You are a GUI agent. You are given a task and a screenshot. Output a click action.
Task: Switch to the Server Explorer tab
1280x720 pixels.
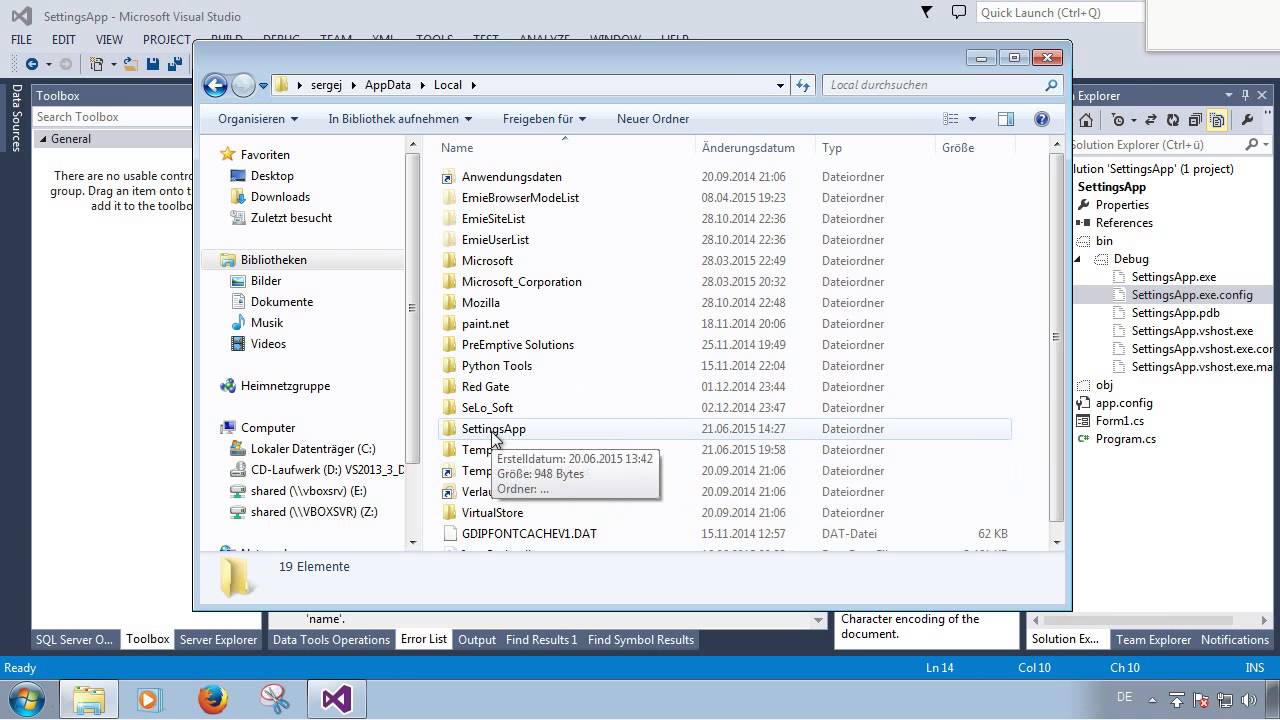[218, 640]
